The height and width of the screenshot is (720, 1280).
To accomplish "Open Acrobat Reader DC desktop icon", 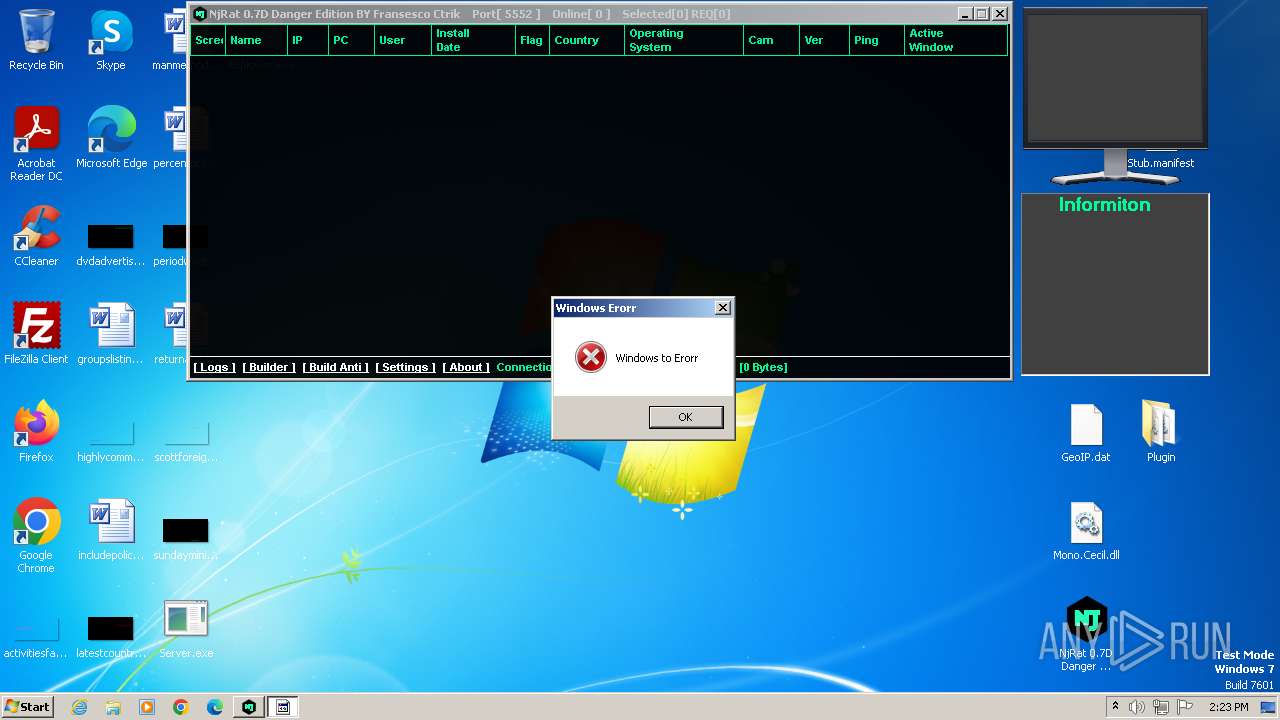I will pos(36,145).
